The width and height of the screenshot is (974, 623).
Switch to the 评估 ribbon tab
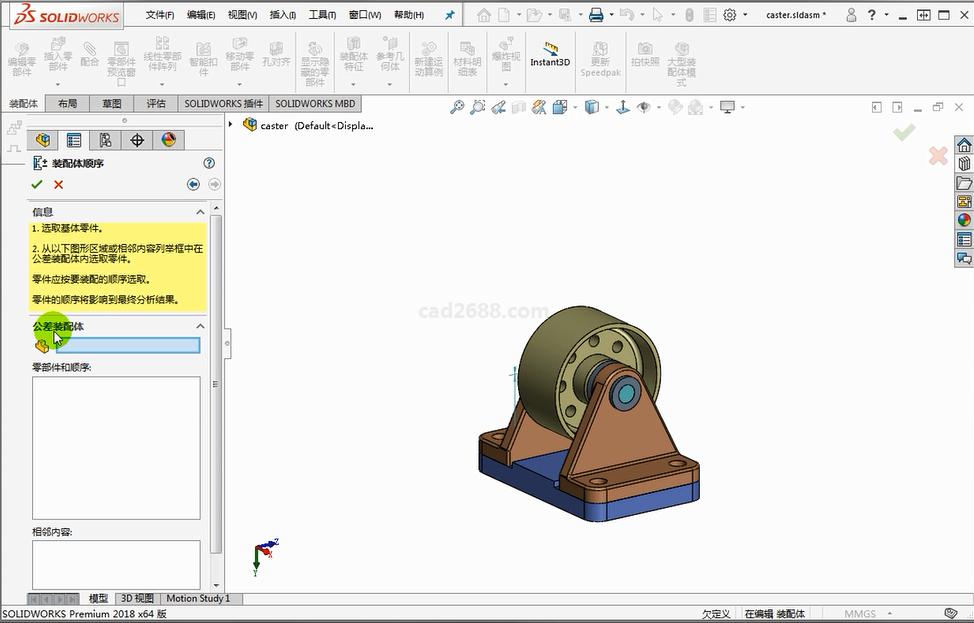[x=156, y=104]
